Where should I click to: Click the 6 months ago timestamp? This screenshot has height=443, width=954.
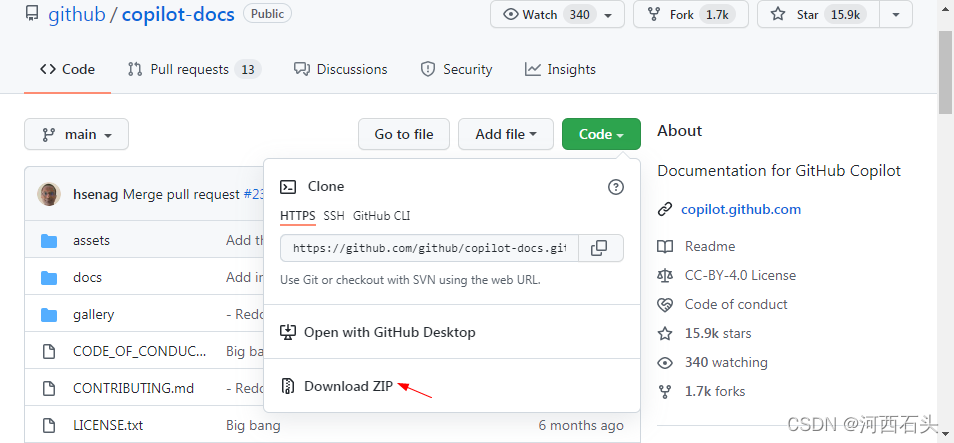tap(580, 425)
